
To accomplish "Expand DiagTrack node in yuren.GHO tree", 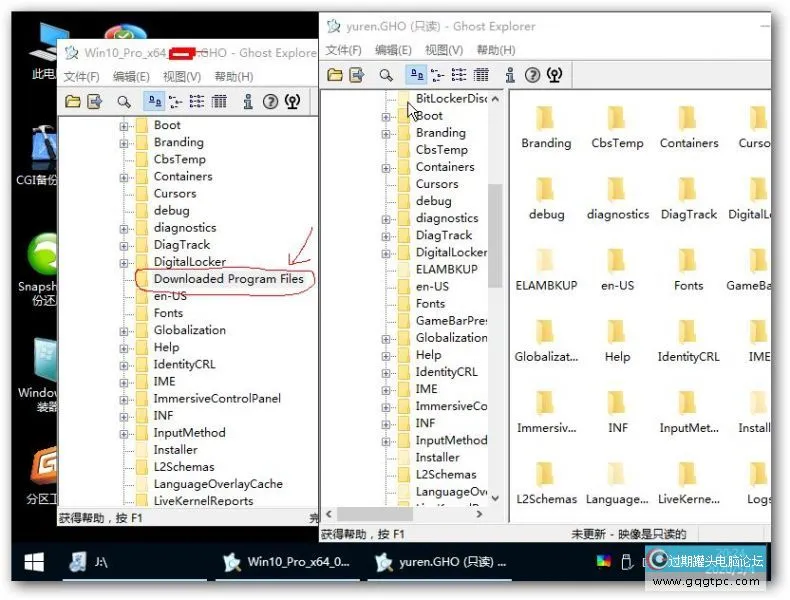I will point(386,236).
